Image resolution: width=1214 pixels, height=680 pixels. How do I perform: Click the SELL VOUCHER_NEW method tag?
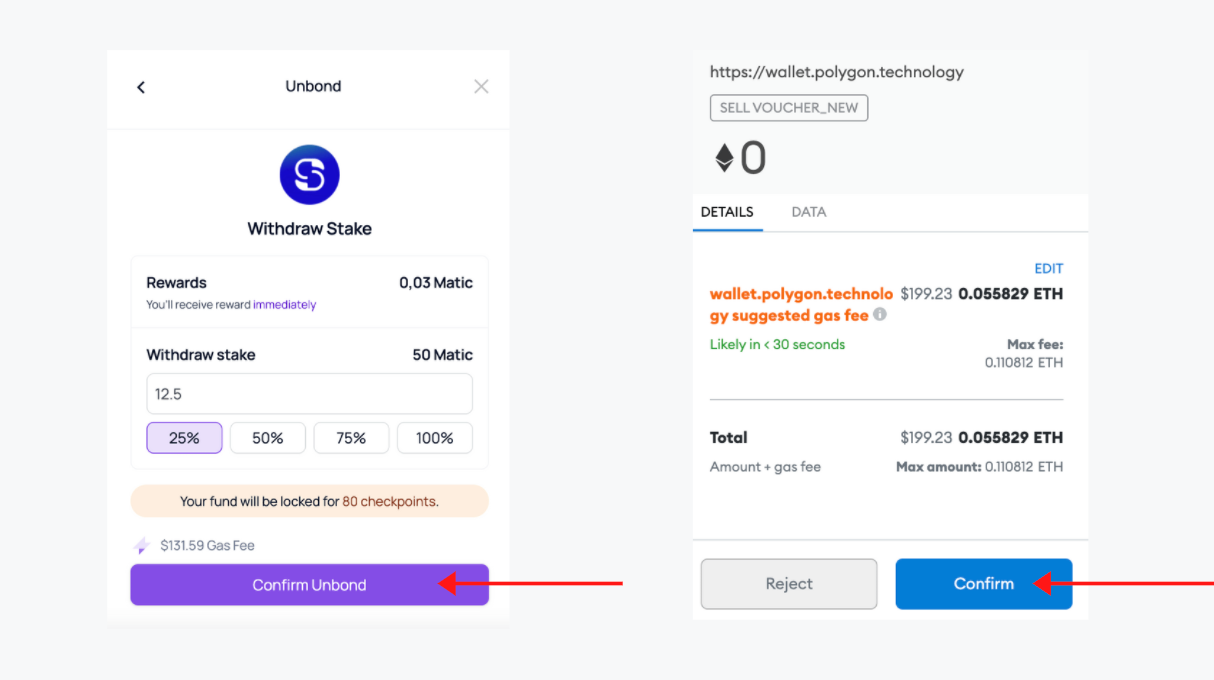coord(788,107)
